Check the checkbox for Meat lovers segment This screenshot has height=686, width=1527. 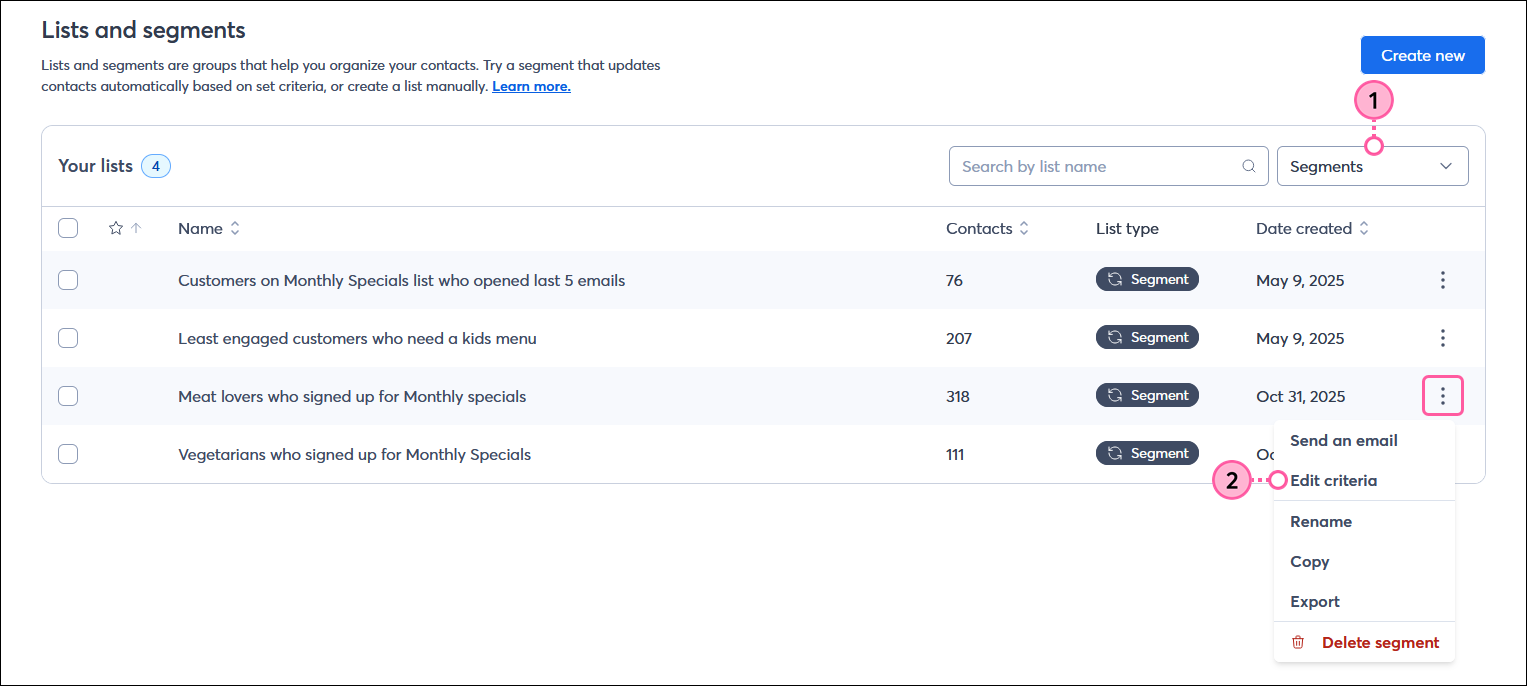tap(67, 395)
